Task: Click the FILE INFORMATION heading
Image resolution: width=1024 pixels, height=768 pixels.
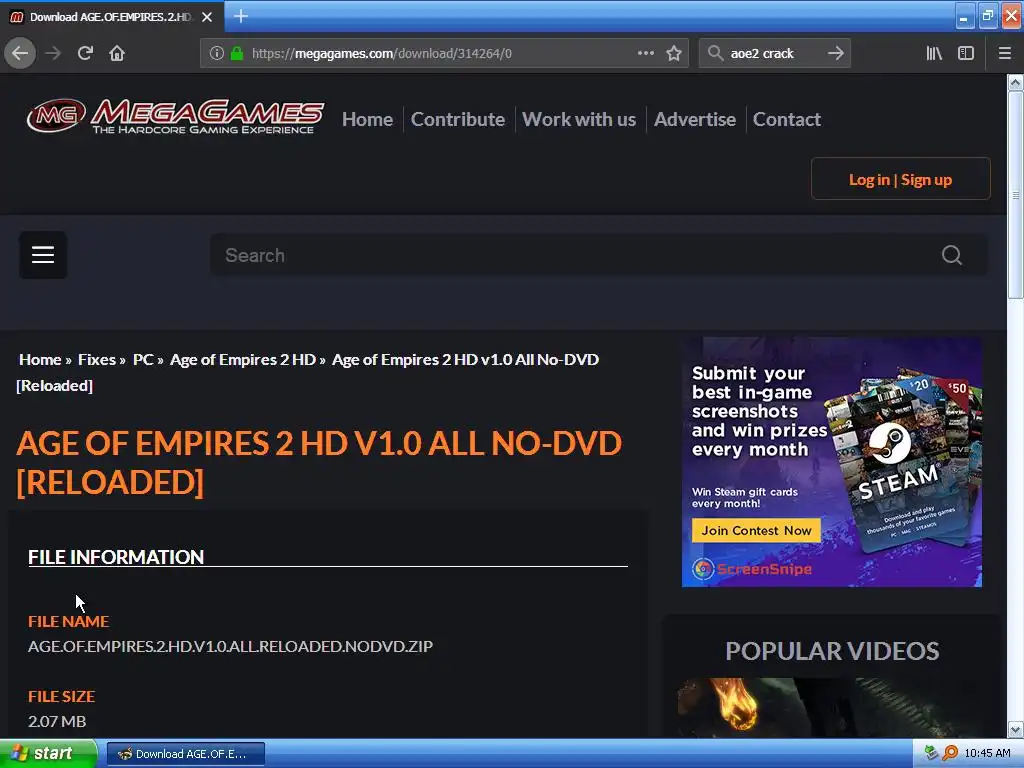Action: pos(116,557)
